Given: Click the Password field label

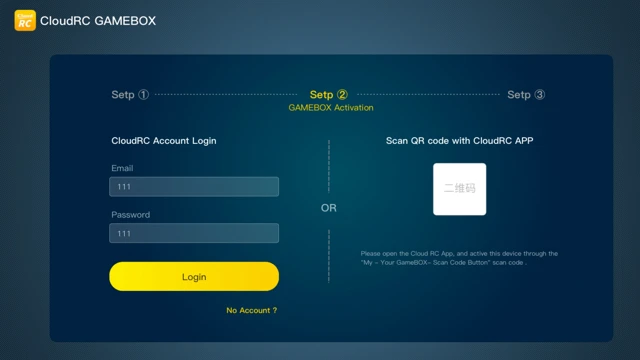Looking at the screenshot, I should pyautogui.click(x=131, y=215).
